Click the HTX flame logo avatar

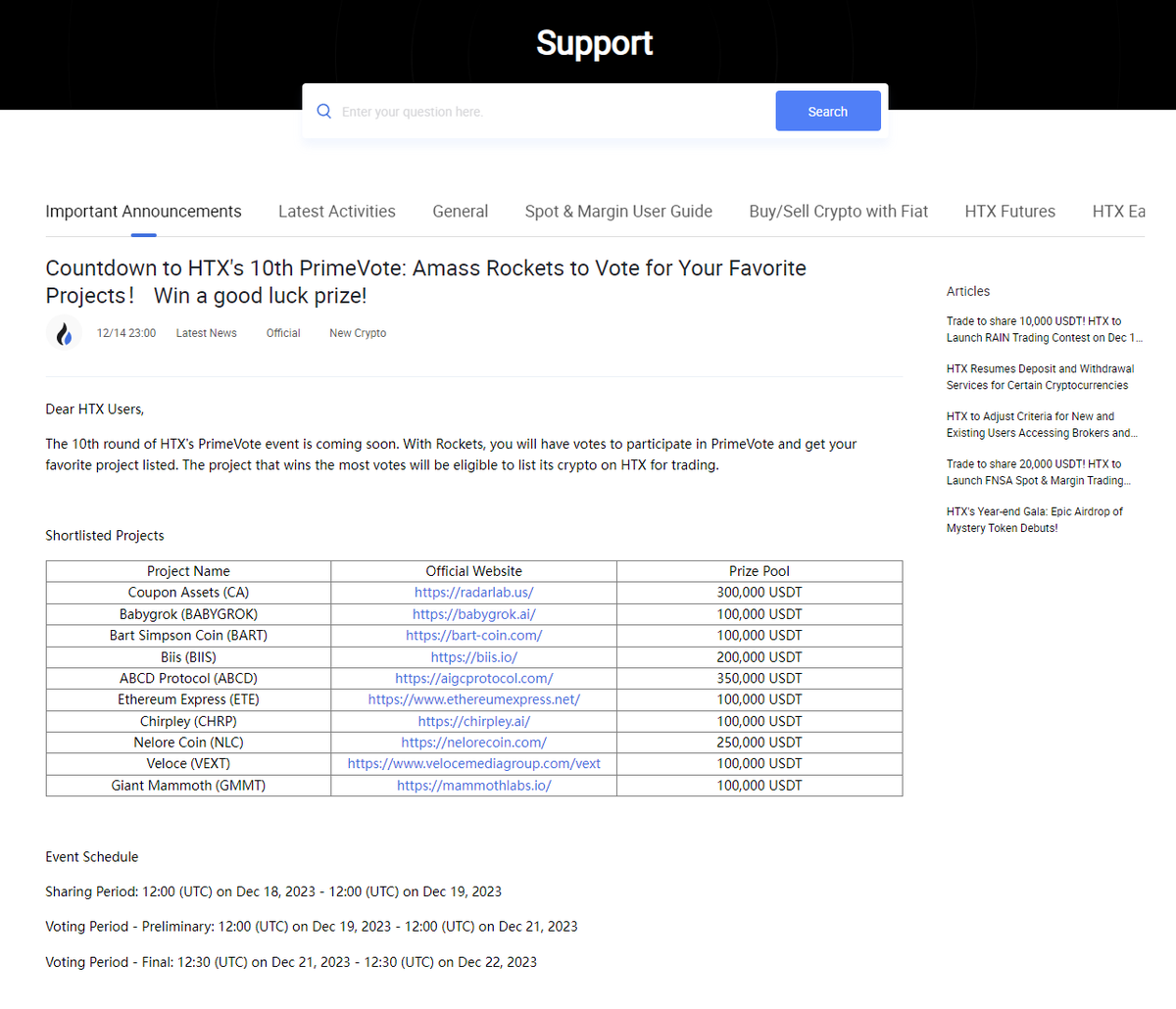tap(64, 333)
